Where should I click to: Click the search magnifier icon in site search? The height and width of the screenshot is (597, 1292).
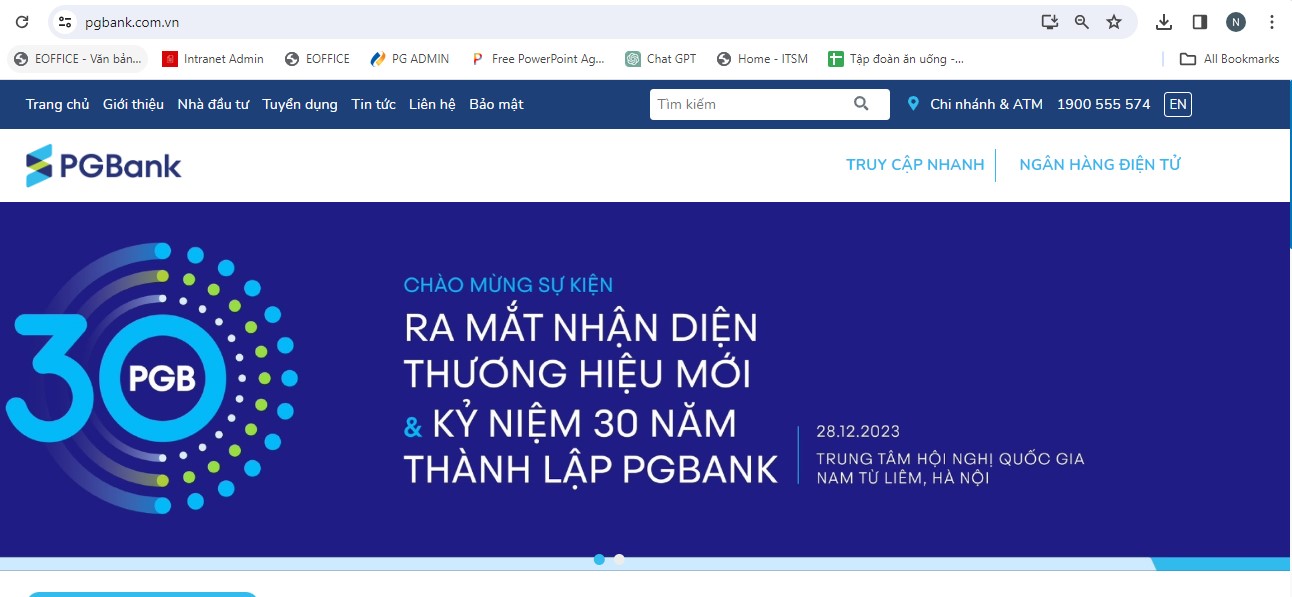862,104
